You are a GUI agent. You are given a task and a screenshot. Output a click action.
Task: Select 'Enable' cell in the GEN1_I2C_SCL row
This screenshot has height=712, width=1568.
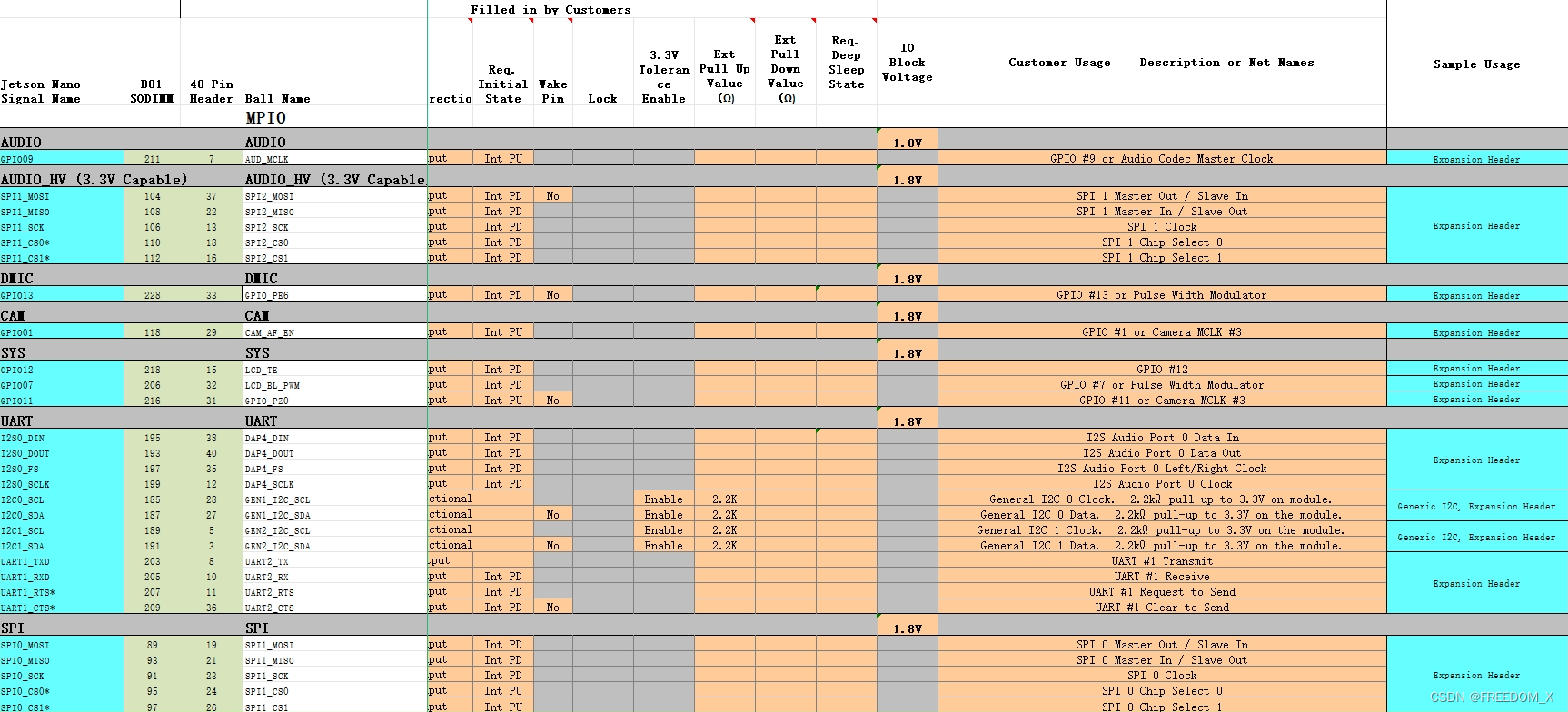[x=664, y=499]
